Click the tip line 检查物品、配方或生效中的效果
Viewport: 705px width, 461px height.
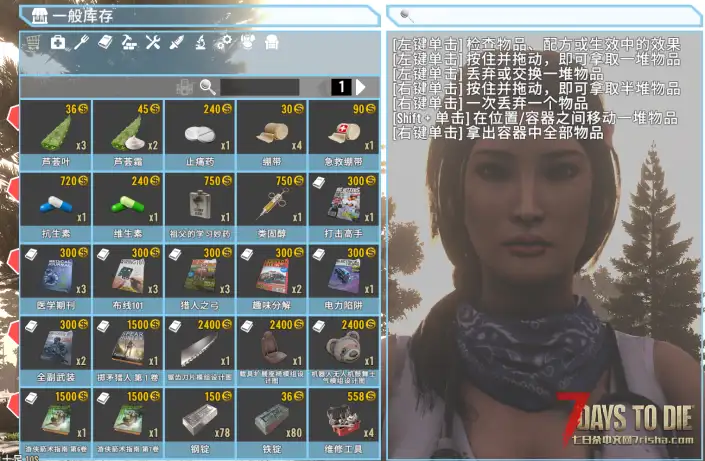pyautogui.click(x=573, y=45)
